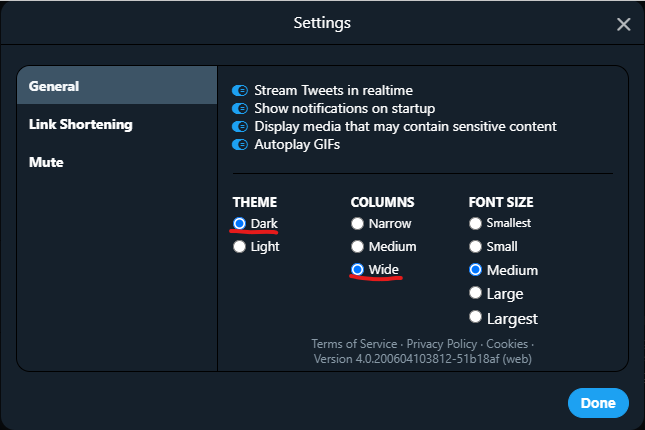Image resolution: width=645 pixels, height=430 pixels.
Task: Toggle Stream Tweets in realtime switch
Action: click(240, 90)
